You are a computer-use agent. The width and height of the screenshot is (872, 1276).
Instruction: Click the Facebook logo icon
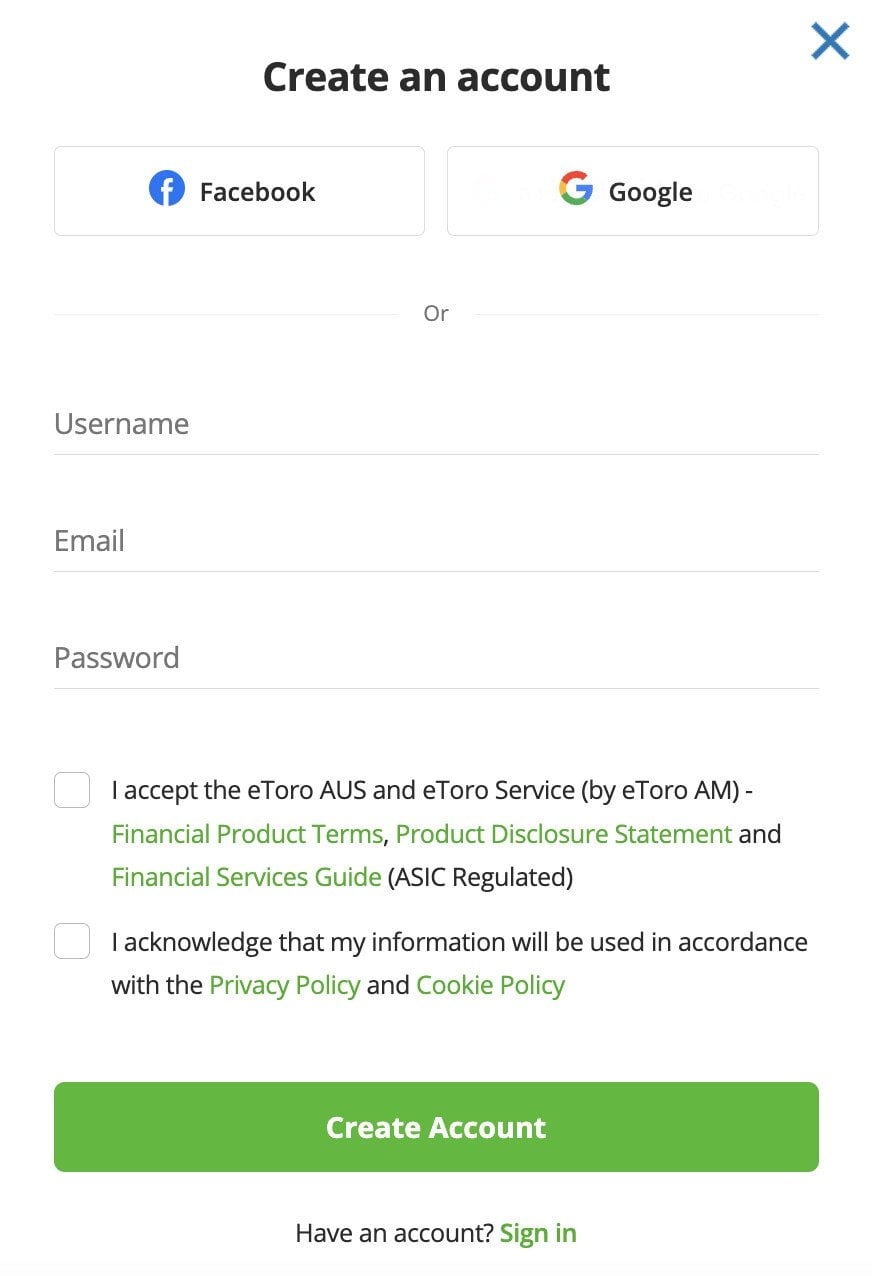point(167,189)
